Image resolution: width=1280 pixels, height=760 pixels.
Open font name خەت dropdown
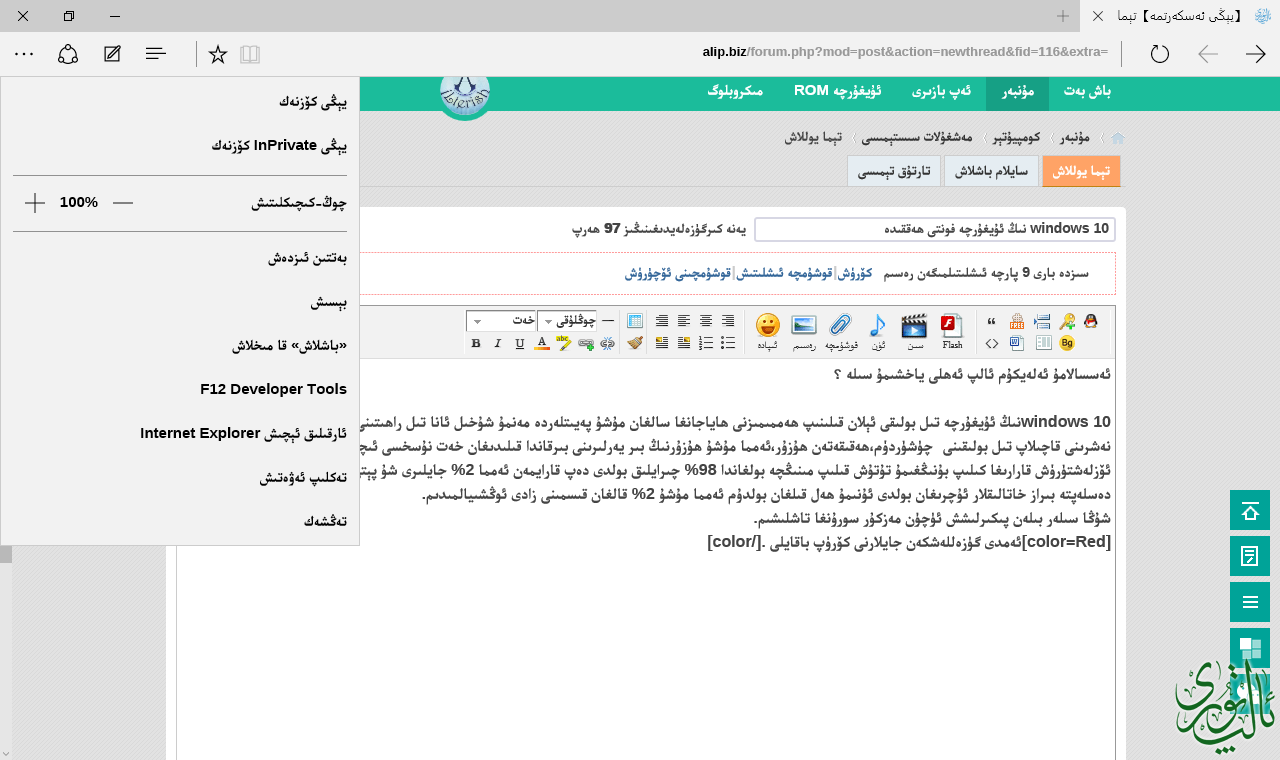(x=502, y=321)
